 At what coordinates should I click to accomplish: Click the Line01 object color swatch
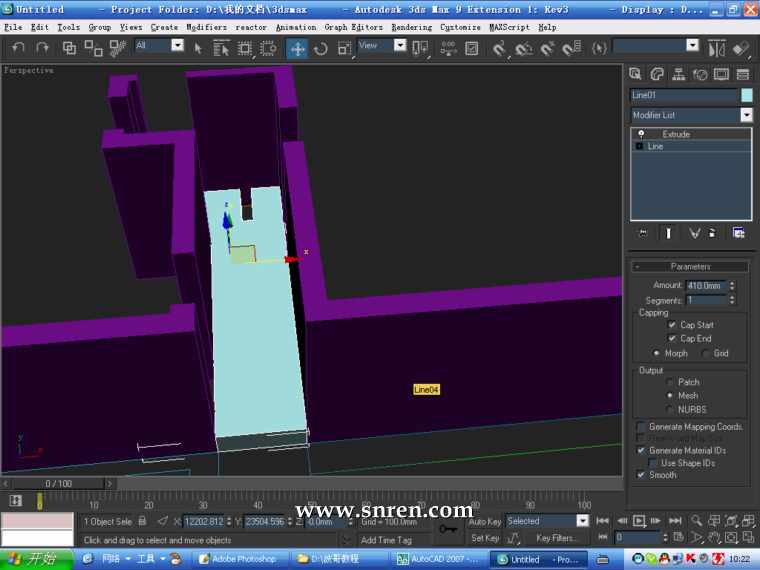click(x=746, y=95)
